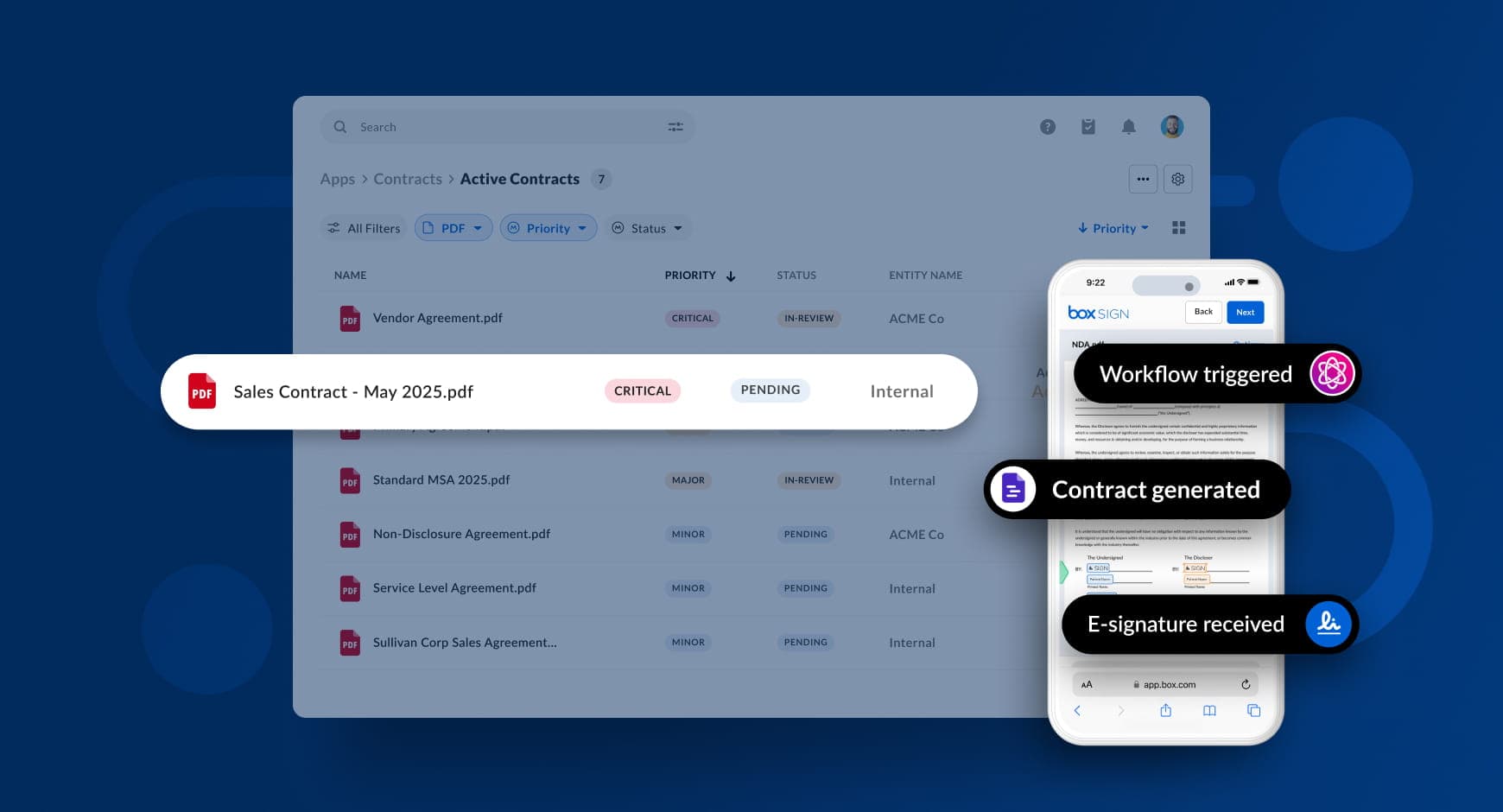This screenshot has height=812, width=1503.
Task: Click the search filter sliders icon
Action: point(675,127)
